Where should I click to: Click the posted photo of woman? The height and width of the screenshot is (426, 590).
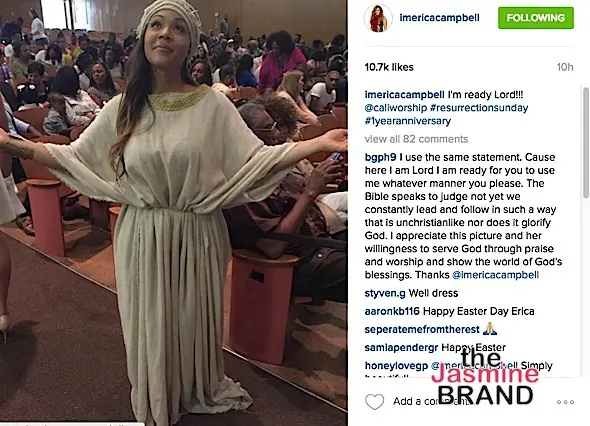coord(173,213)
